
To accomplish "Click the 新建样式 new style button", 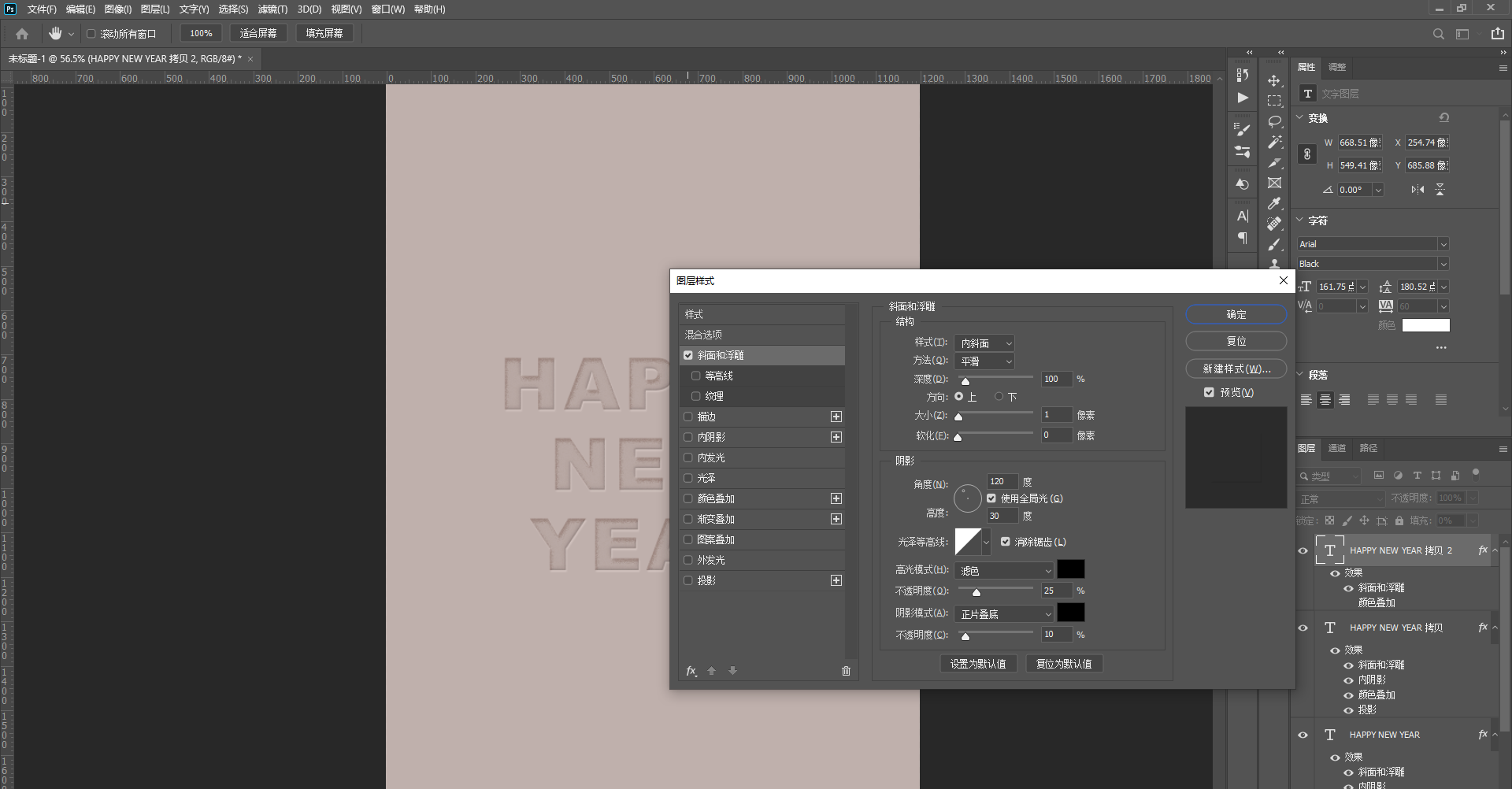I will pos(1236,369).
